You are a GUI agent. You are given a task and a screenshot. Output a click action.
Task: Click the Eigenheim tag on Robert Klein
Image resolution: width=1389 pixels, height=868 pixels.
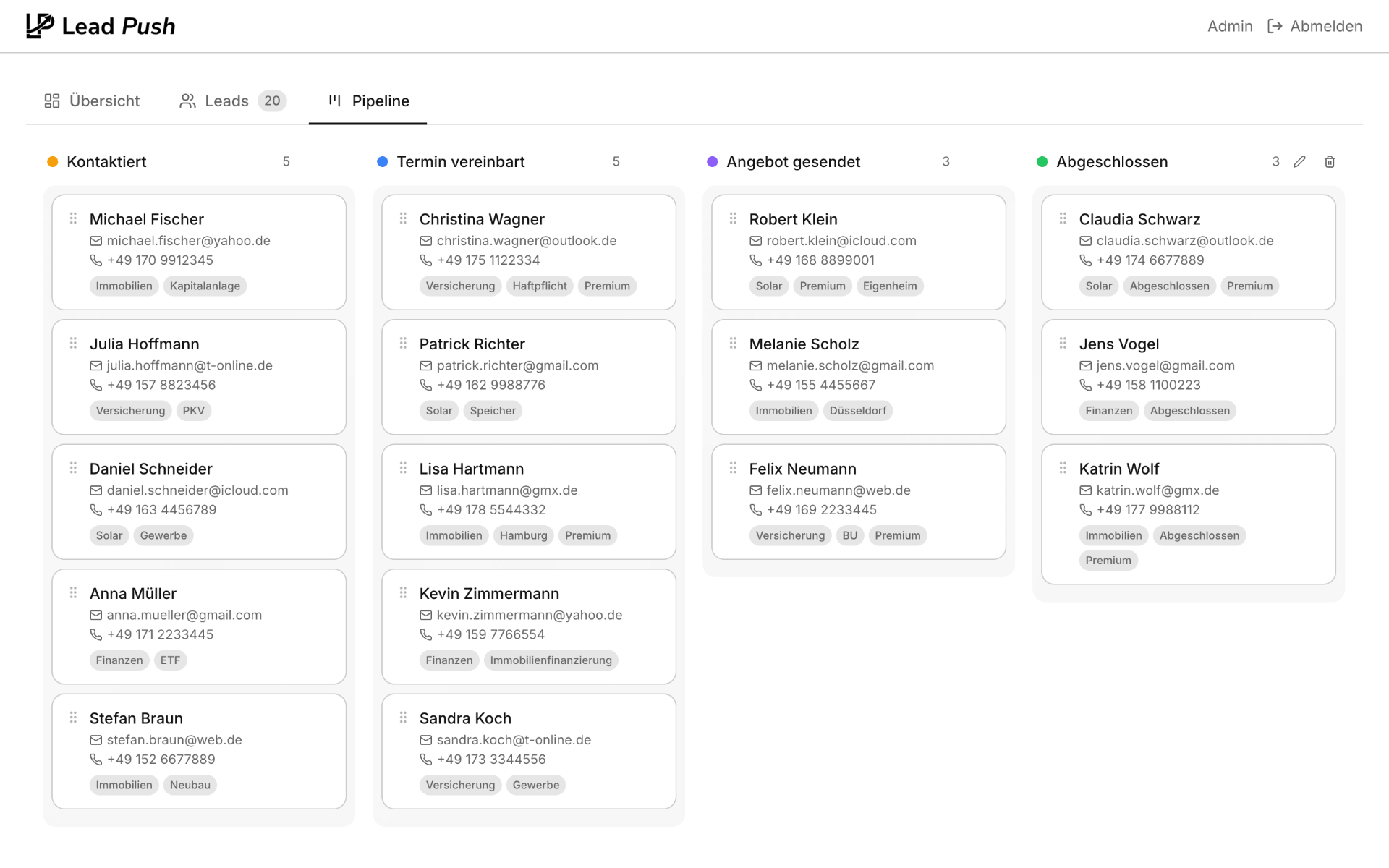(890, 286)
